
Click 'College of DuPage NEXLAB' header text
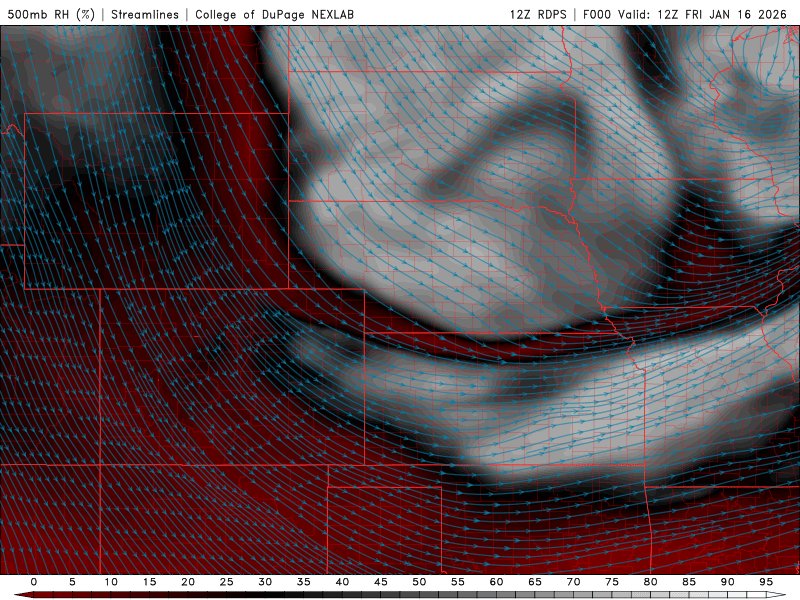[x=274, y=14]
